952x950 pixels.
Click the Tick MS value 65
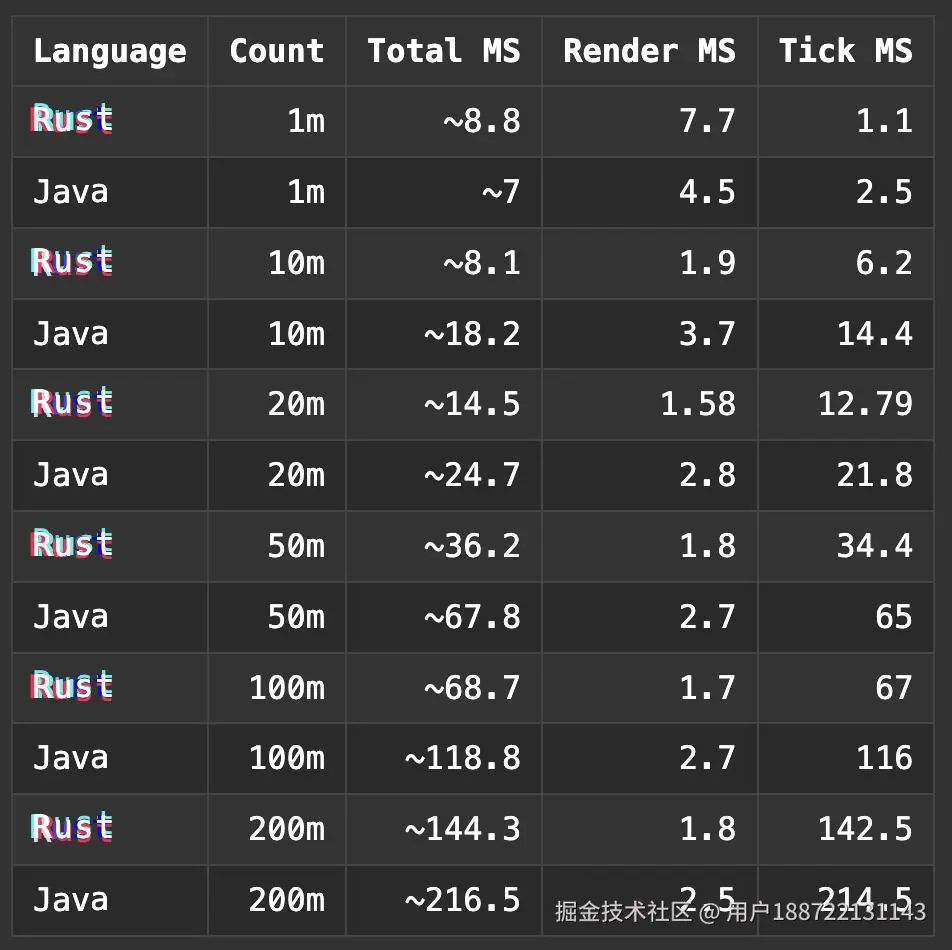click(x=894, y=617)
